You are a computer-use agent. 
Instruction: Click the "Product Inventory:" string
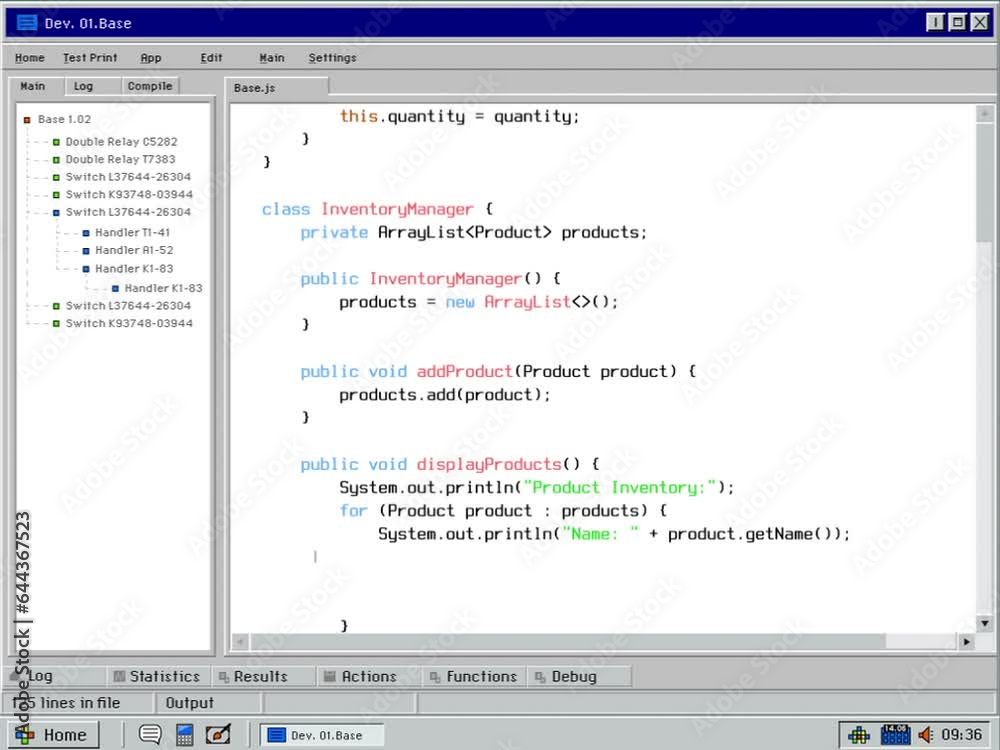[x=620, y=488]
